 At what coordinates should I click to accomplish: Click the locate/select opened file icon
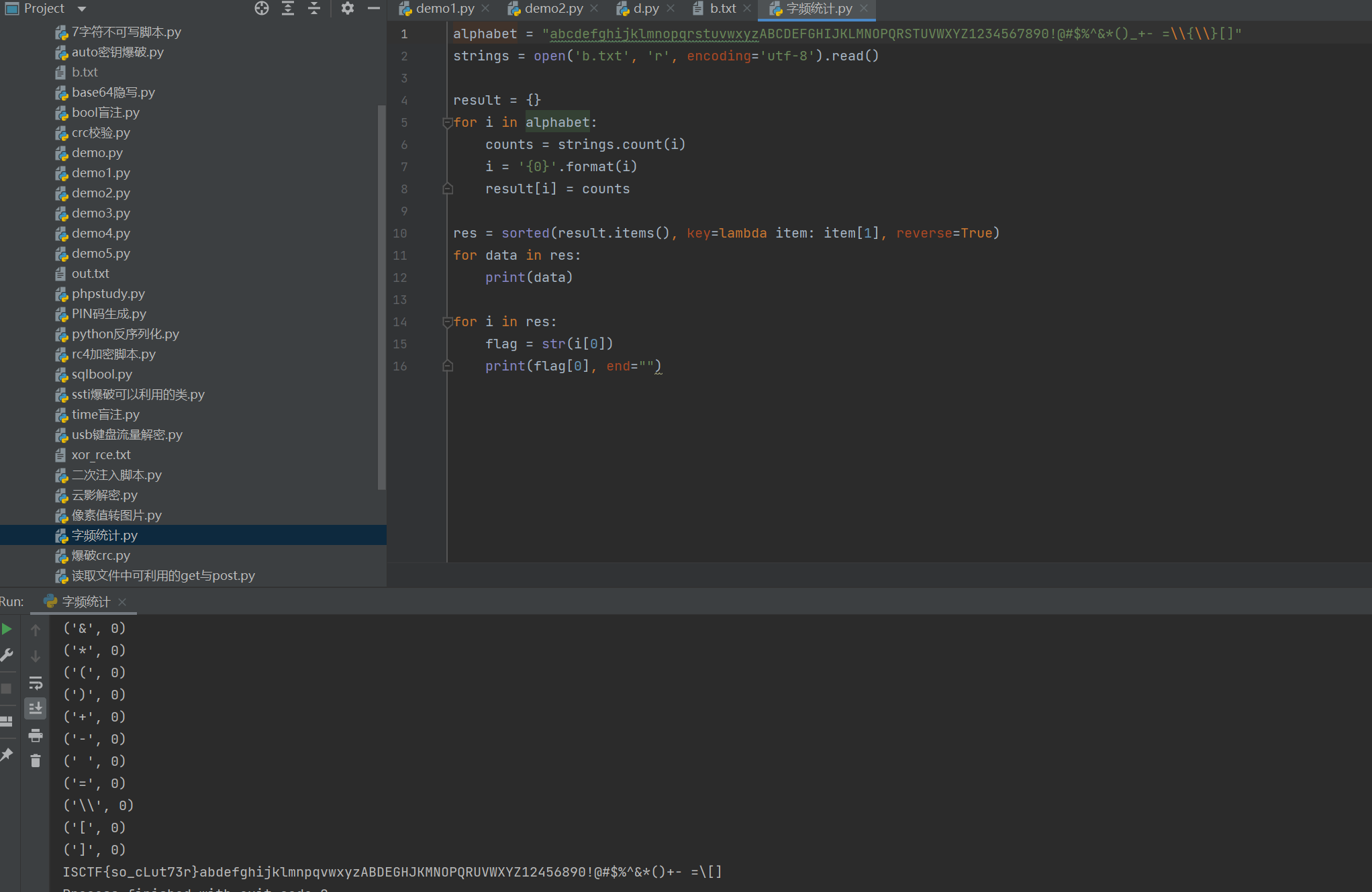(x=262, y=9)
